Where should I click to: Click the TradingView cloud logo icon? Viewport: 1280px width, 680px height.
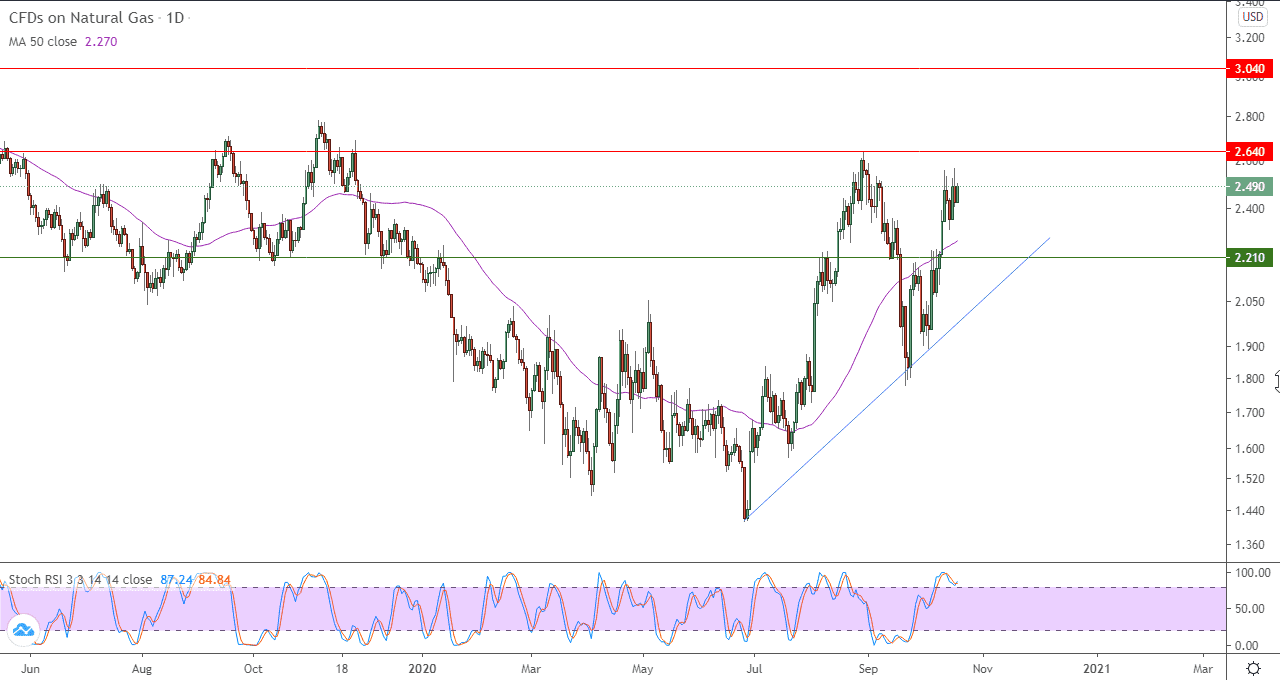(x=23, y=630)
